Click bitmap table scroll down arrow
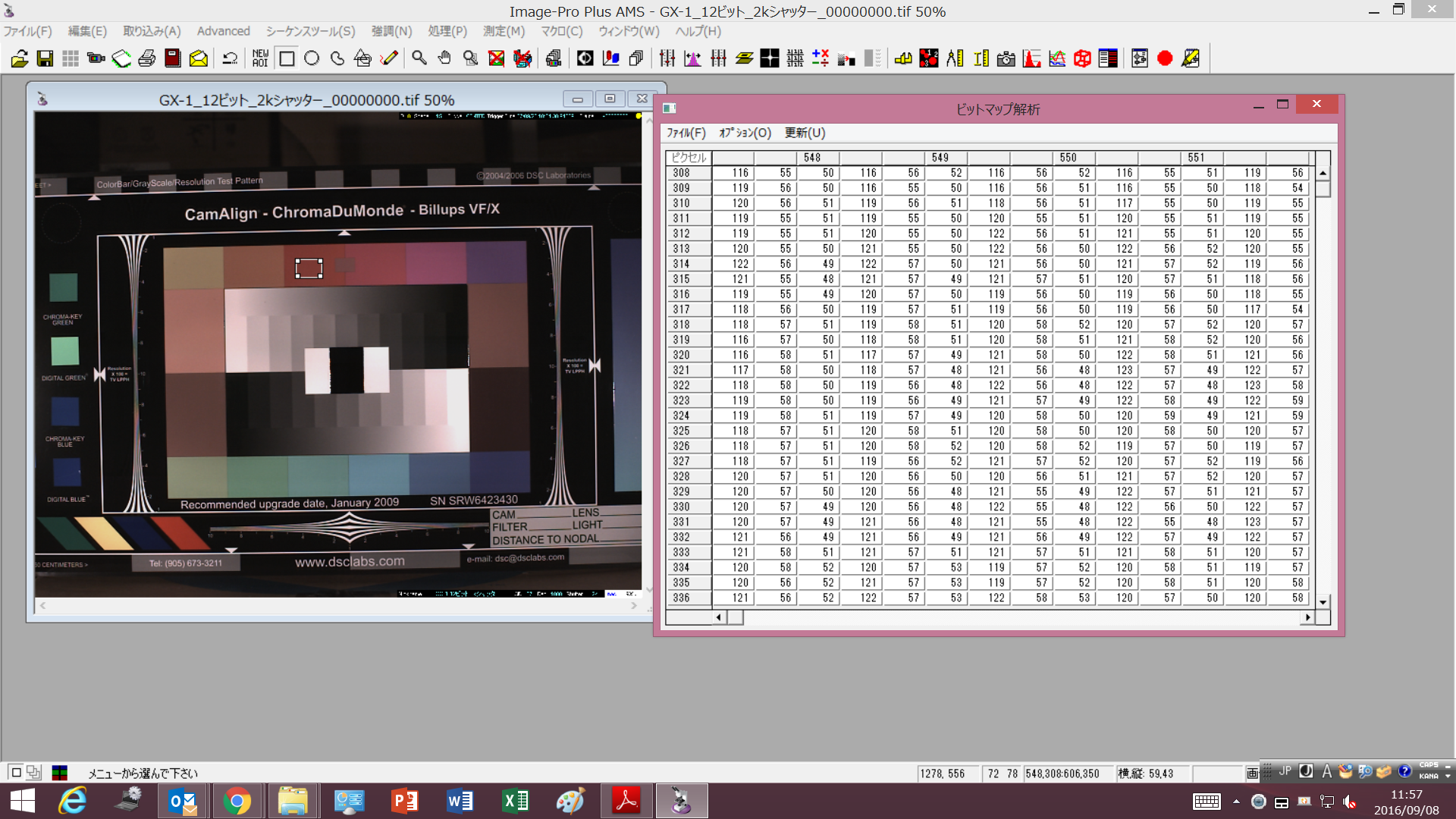Screen dimensions: 1456x819 (1323, 602)
